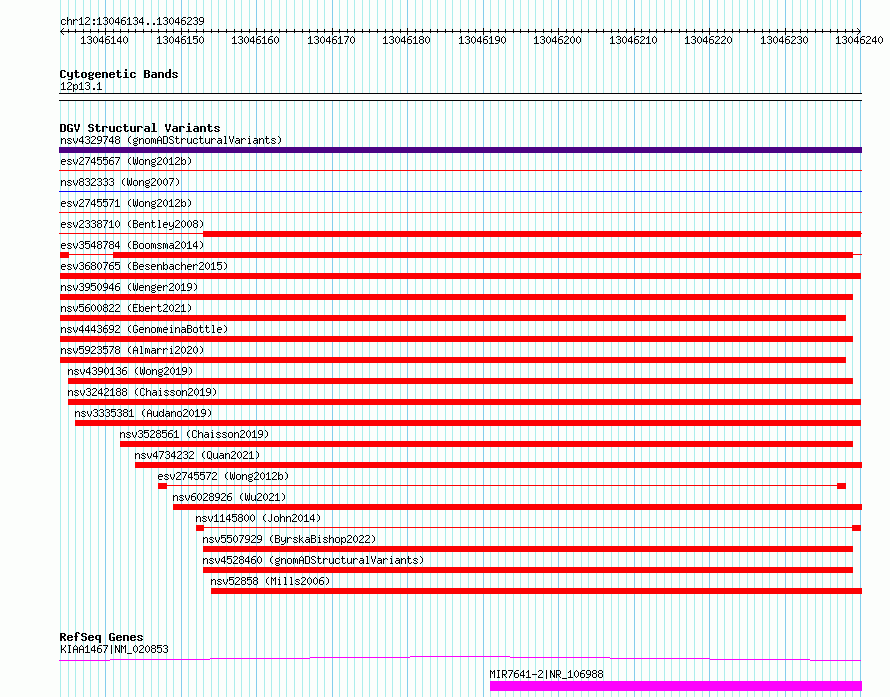Click nsv6028926 (Wu2021) label

click(229, 497)
